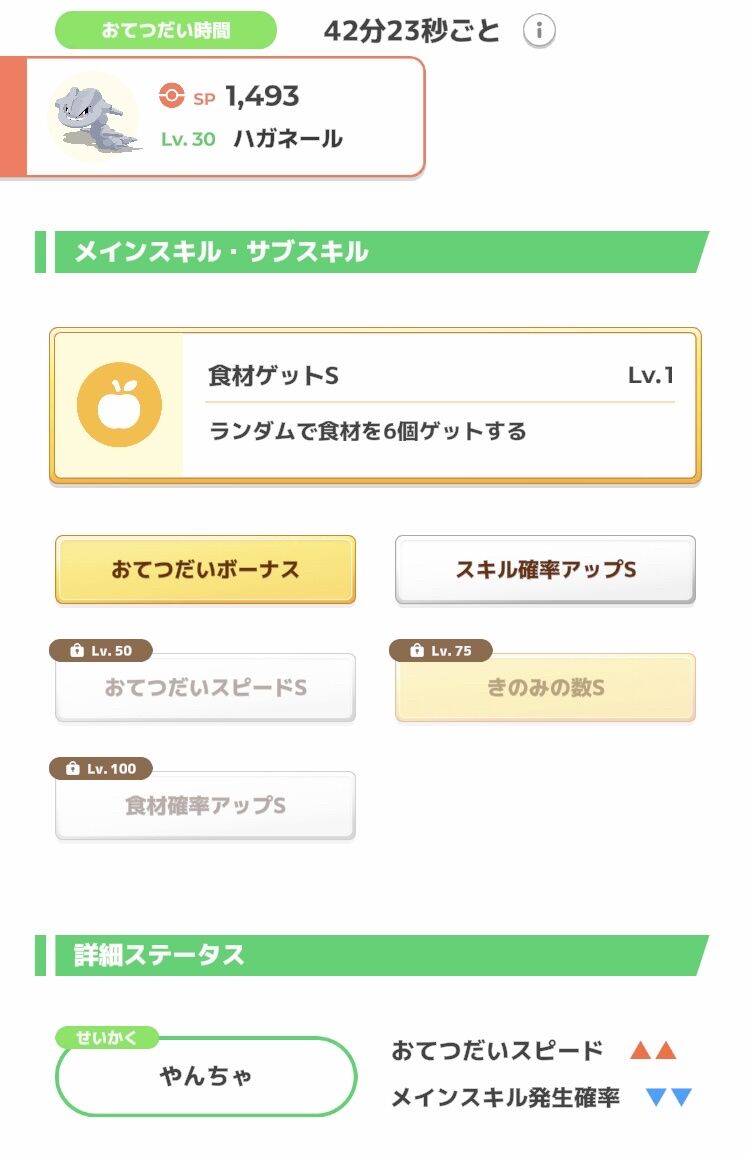Select the おてつだいボーナス sub skill
750x1157 pixels.
205,570
